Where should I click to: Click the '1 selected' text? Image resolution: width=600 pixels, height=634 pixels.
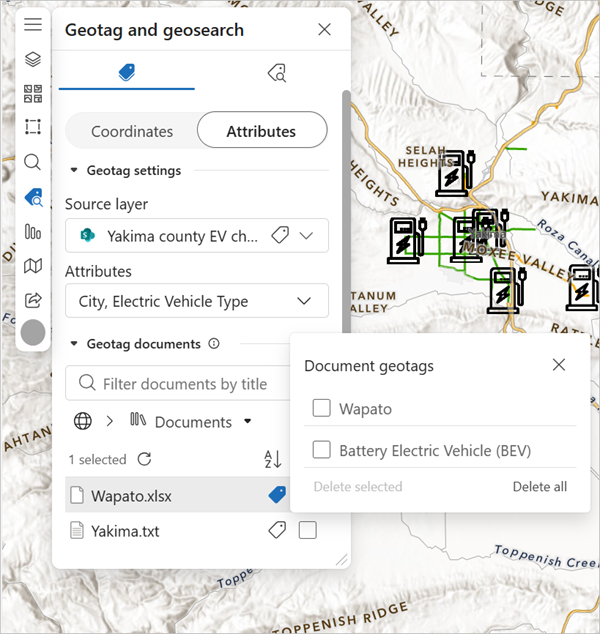point(97,459)
